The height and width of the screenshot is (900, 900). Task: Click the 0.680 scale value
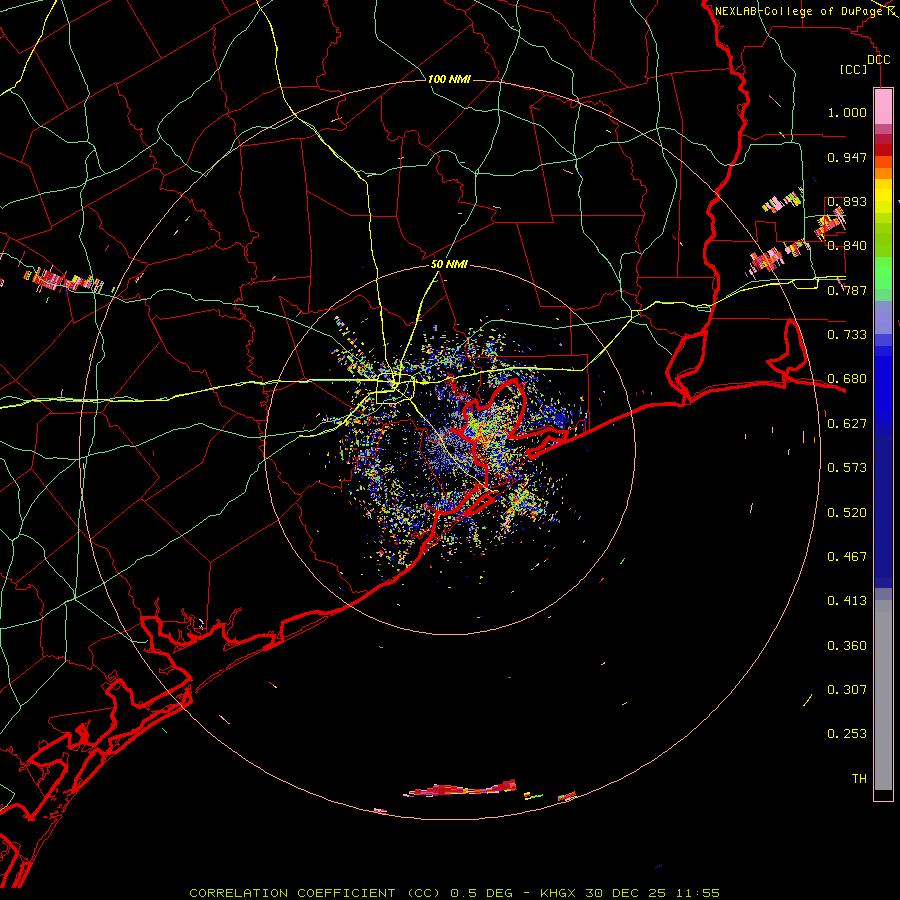847,379
